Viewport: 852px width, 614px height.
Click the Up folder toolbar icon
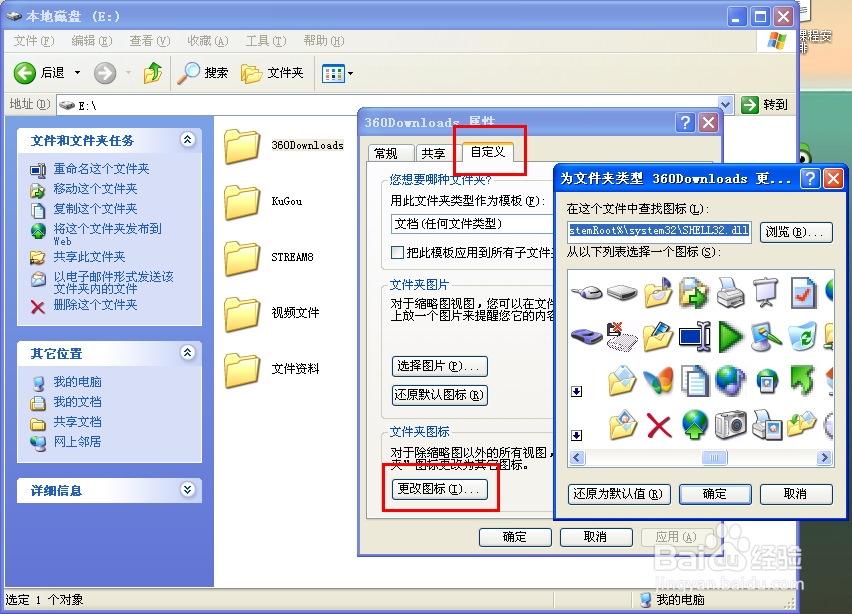pos(153,73)
